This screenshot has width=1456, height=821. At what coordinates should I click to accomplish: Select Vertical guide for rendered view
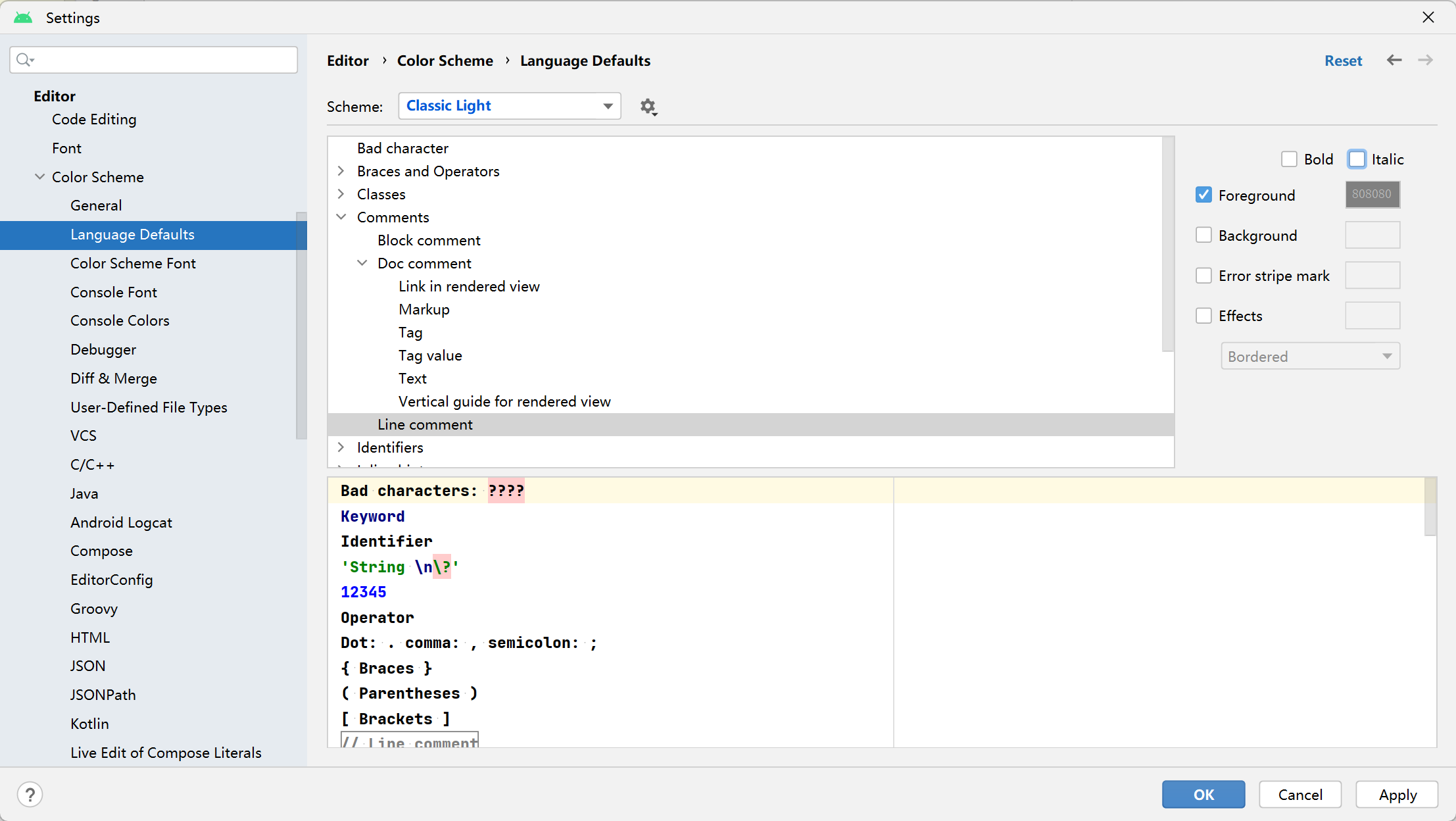tap(504, 401)
